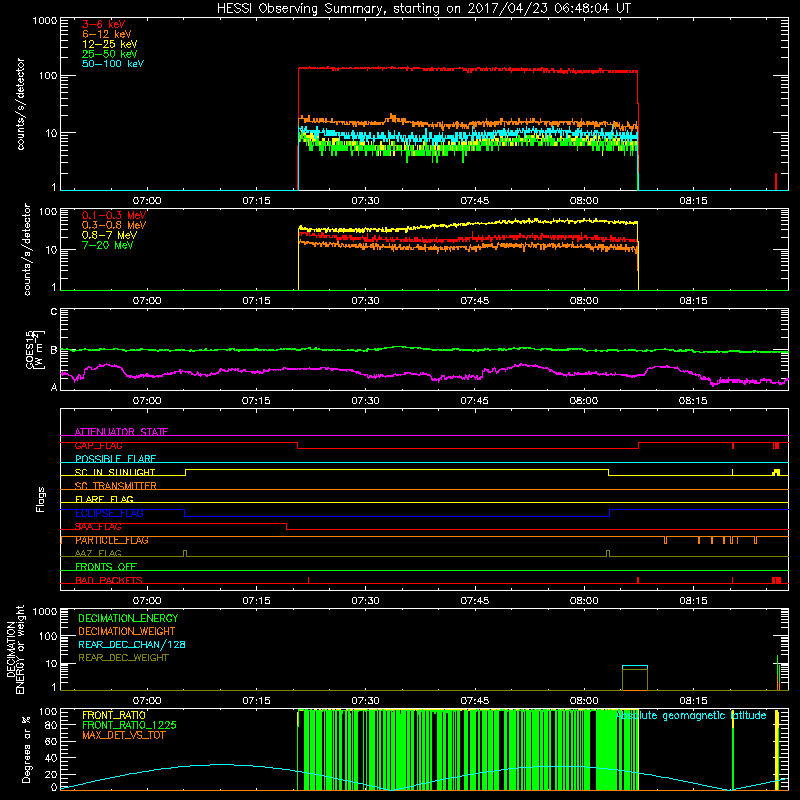Select the AAZ_FLAG label

pos(98,553)
